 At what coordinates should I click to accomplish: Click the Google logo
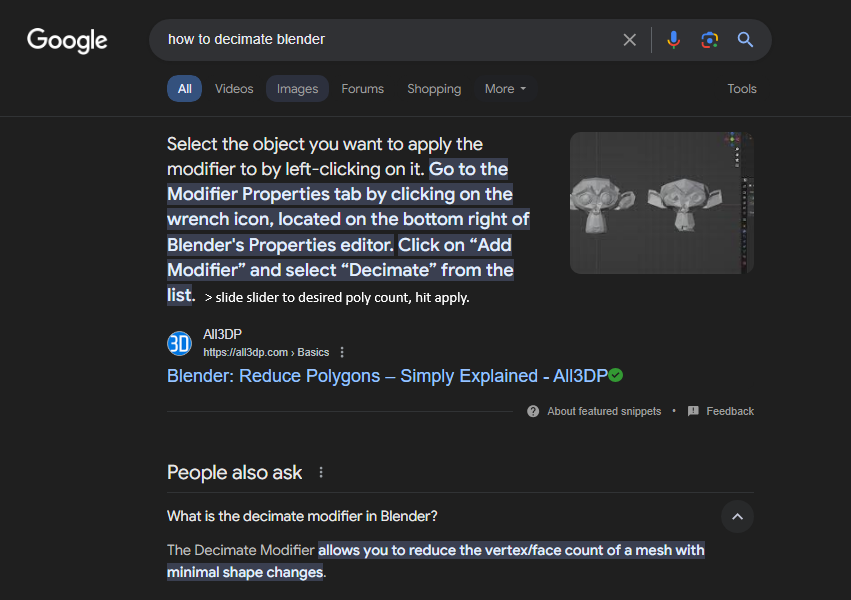pos(67,40)
